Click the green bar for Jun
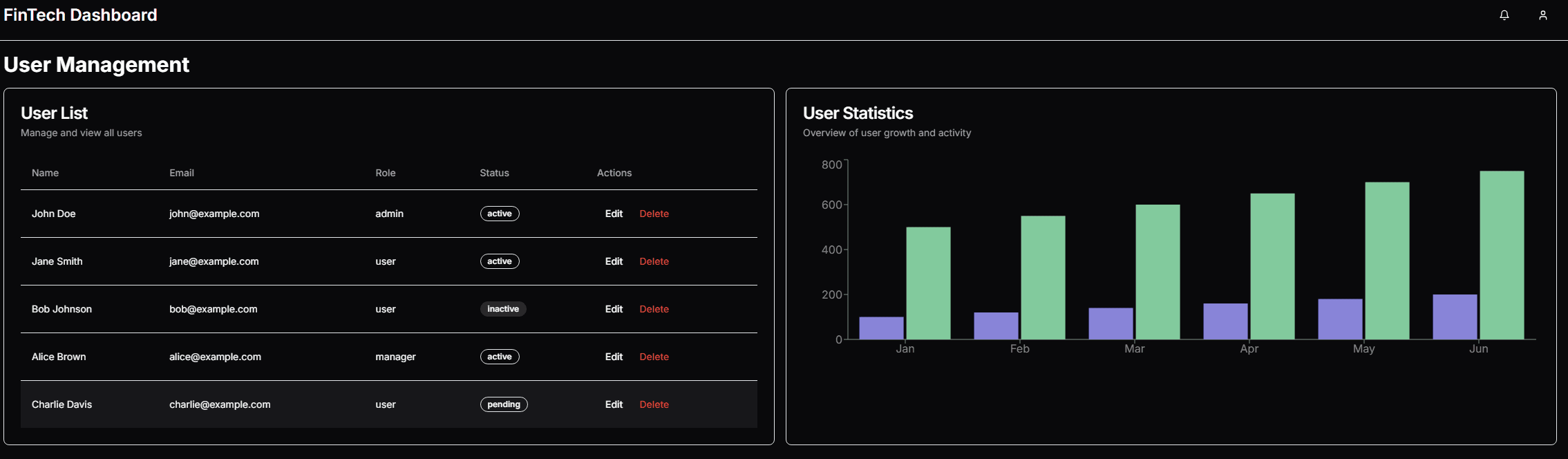The image size is (1568, 459). (1502, 256)
